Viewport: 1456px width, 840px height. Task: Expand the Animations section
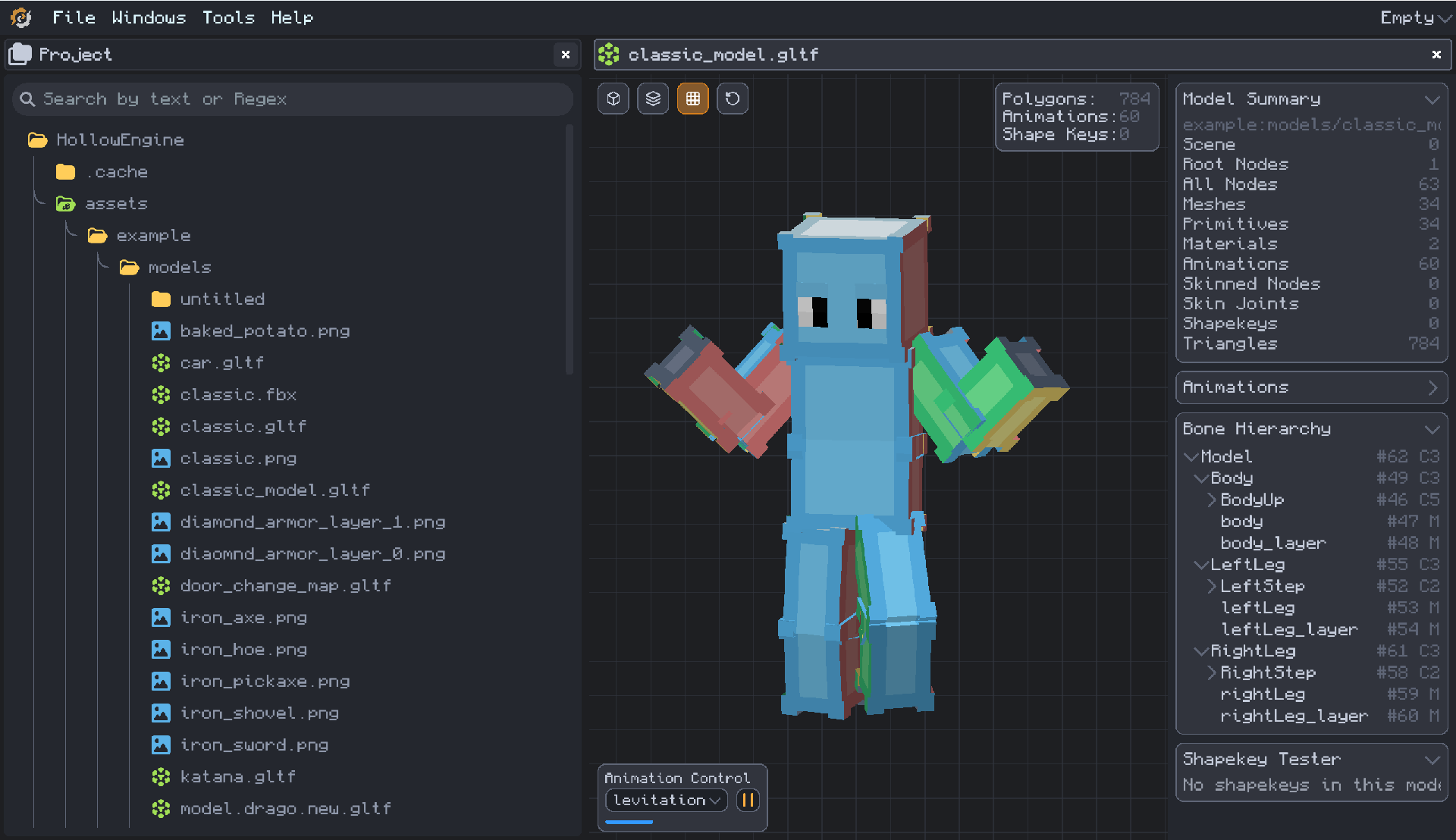tap(1432, 387)
